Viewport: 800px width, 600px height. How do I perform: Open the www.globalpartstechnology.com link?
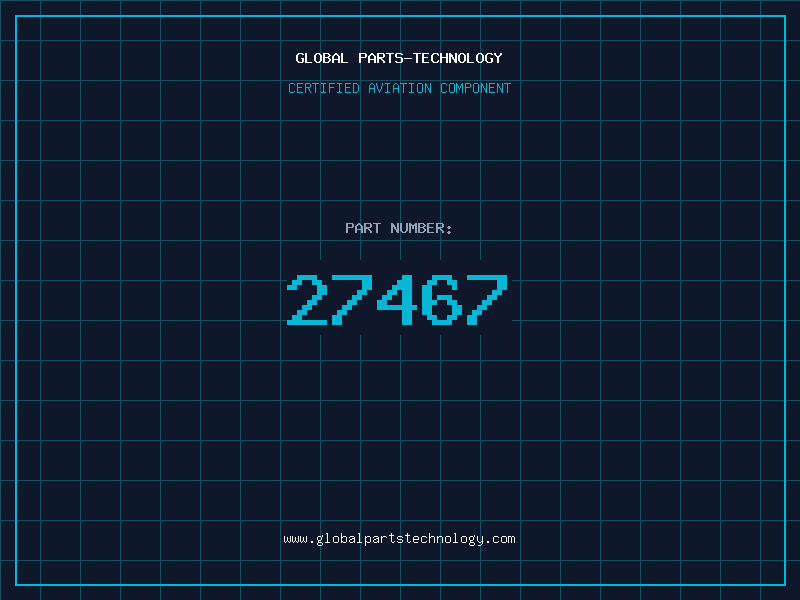pos(399,539)
